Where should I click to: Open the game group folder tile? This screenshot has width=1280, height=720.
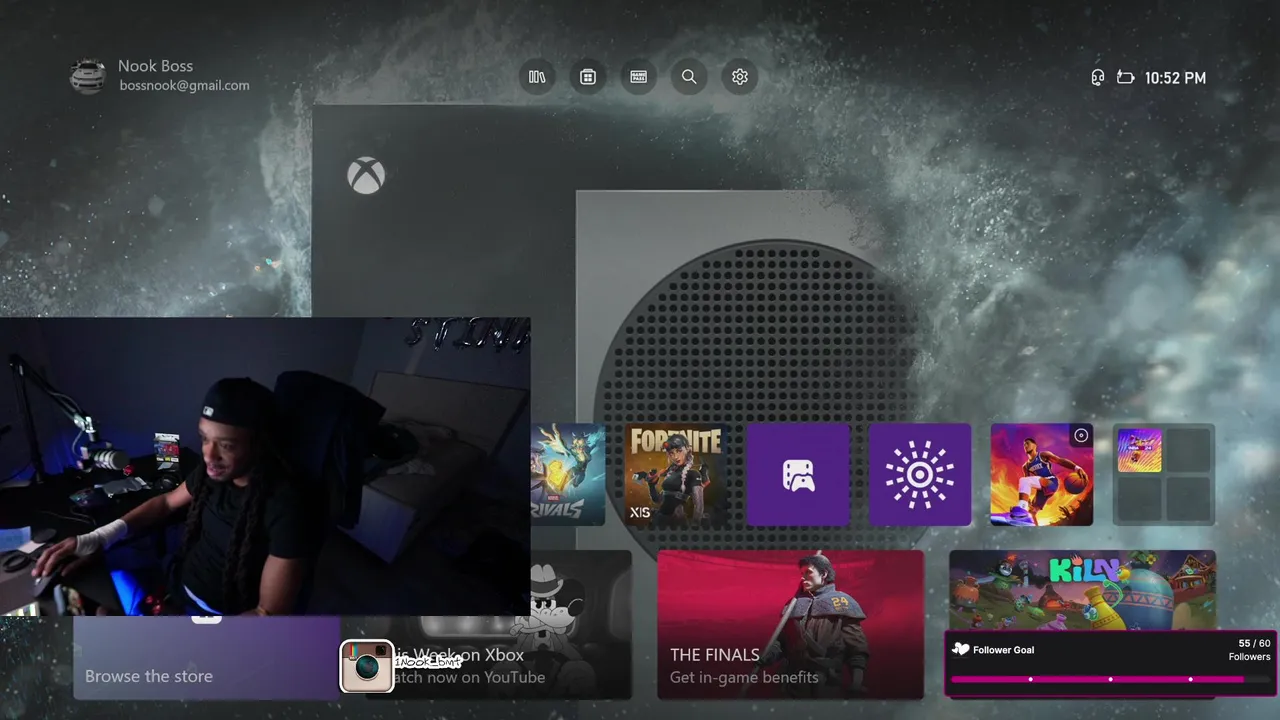click(x=1164, y=474)
